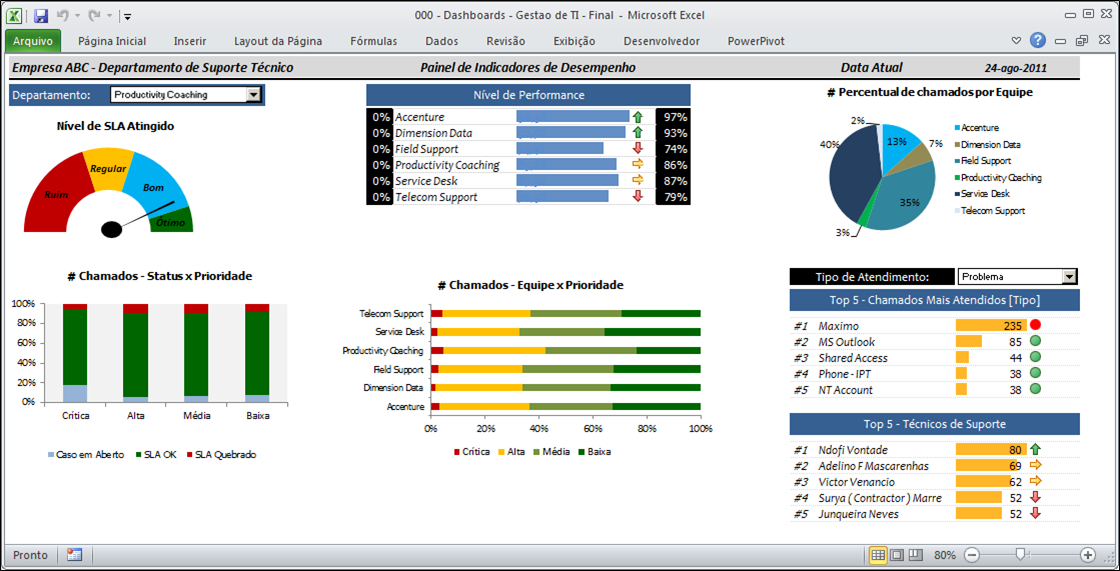Click the 235 value for Maximo
Image resolution: width=1120 pixels, height=571 pixels.
pyautogui.click(x=1013, y=325)
